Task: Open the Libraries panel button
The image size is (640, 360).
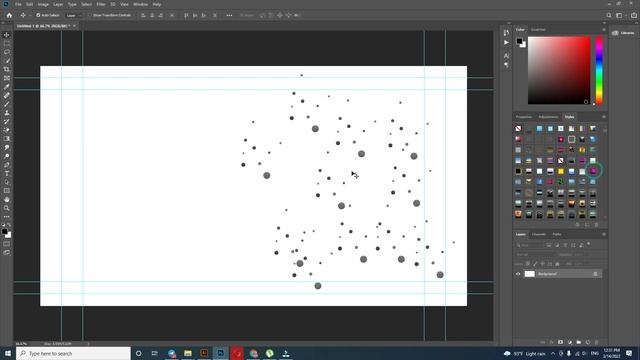Action: click(x=624, y=33)
